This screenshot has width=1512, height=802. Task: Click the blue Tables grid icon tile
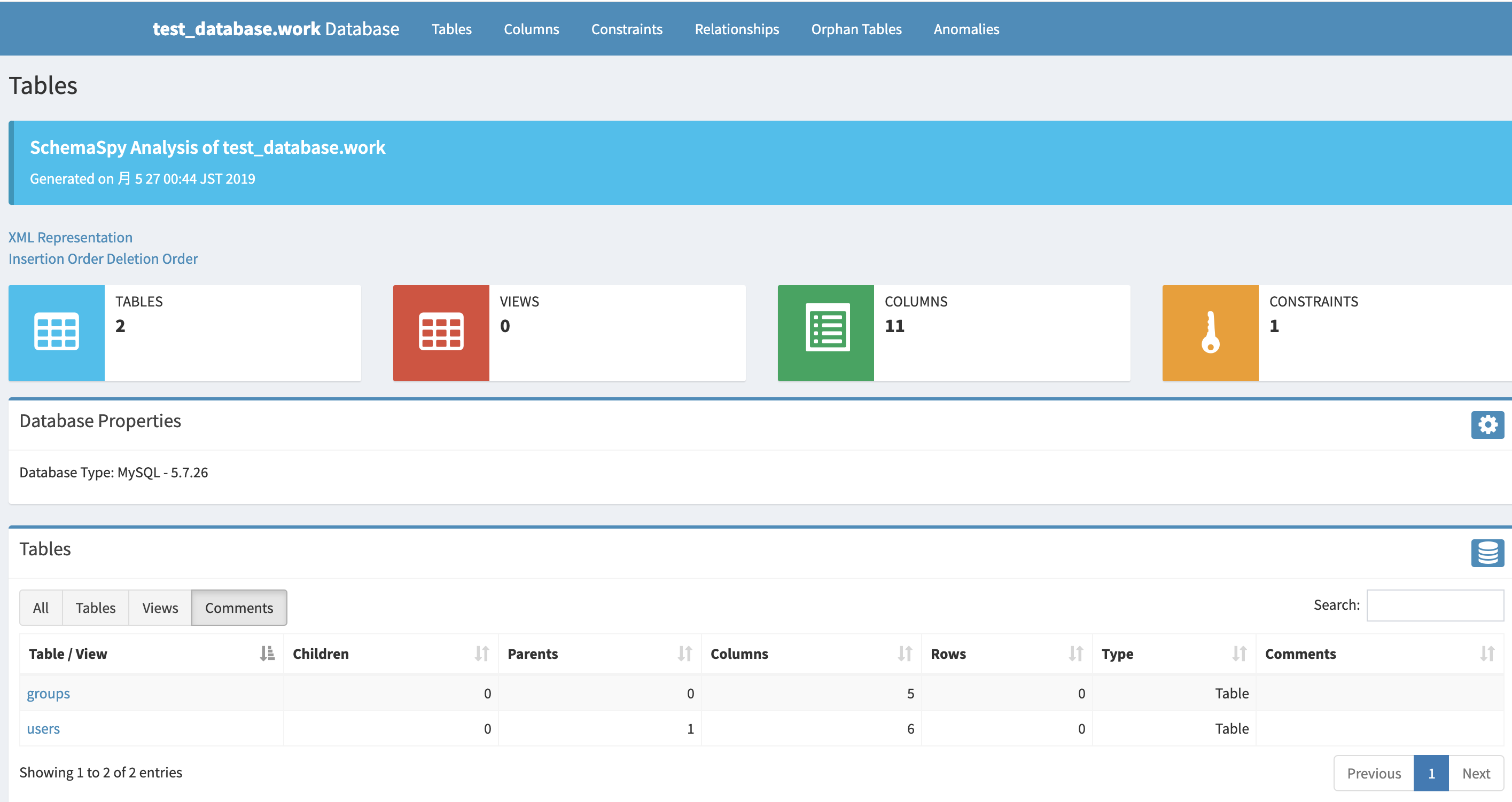[56, 333]
